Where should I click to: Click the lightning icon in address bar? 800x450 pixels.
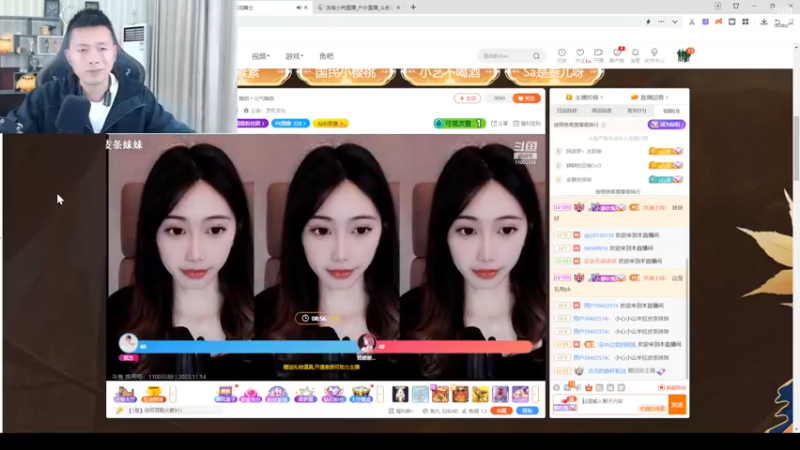coord(648,22)
